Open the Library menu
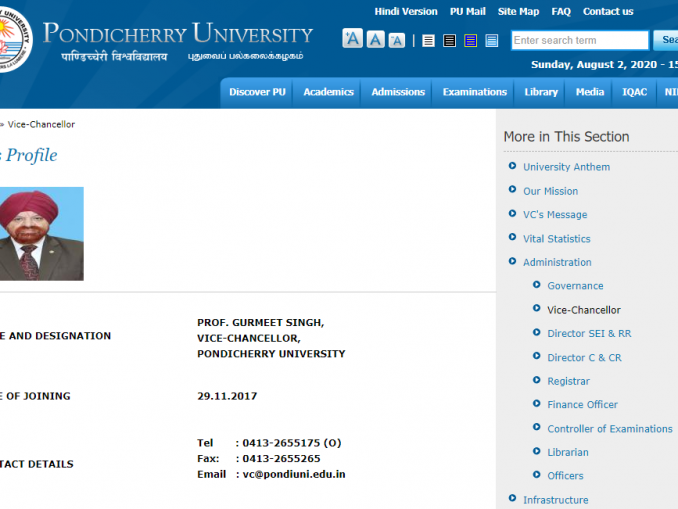 [x=541, y=92]
